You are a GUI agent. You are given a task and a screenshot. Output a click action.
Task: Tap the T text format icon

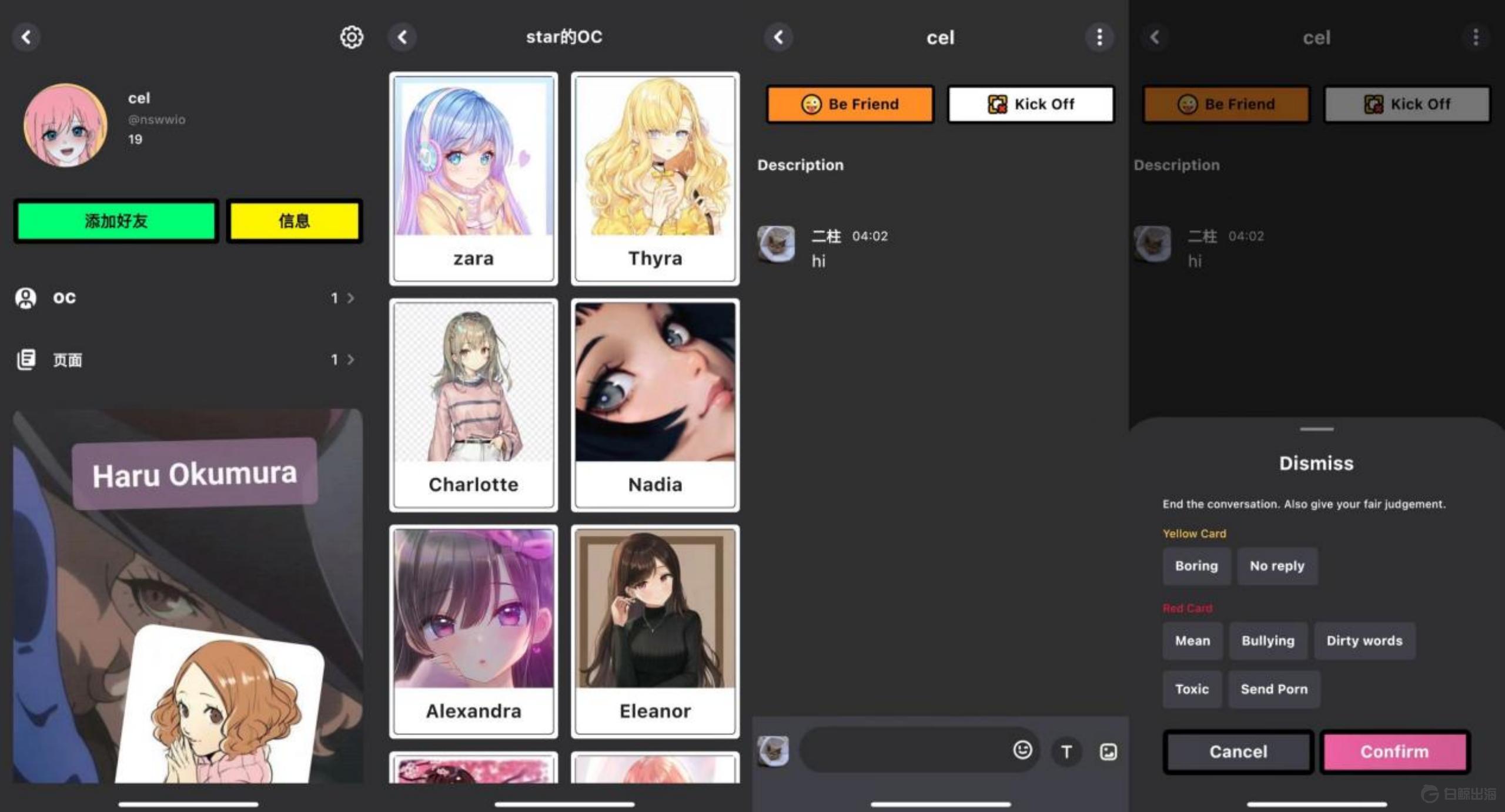click(x=1066, y=751)
